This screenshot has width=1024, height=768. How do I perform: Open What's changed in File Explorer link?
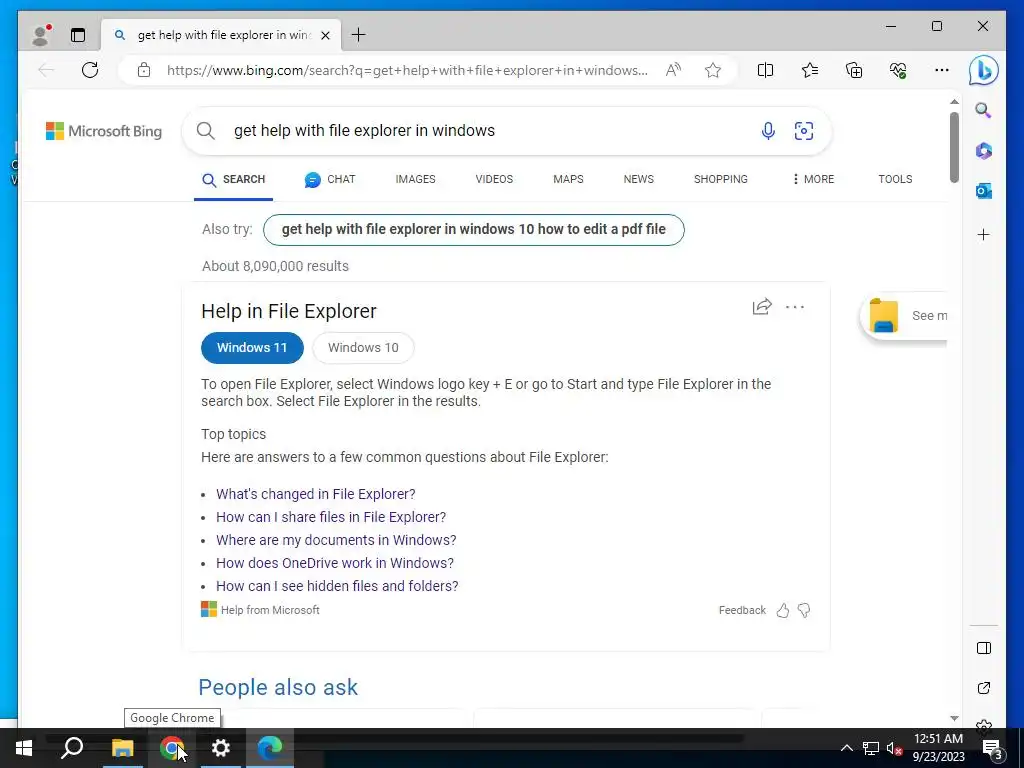(315, 494)
